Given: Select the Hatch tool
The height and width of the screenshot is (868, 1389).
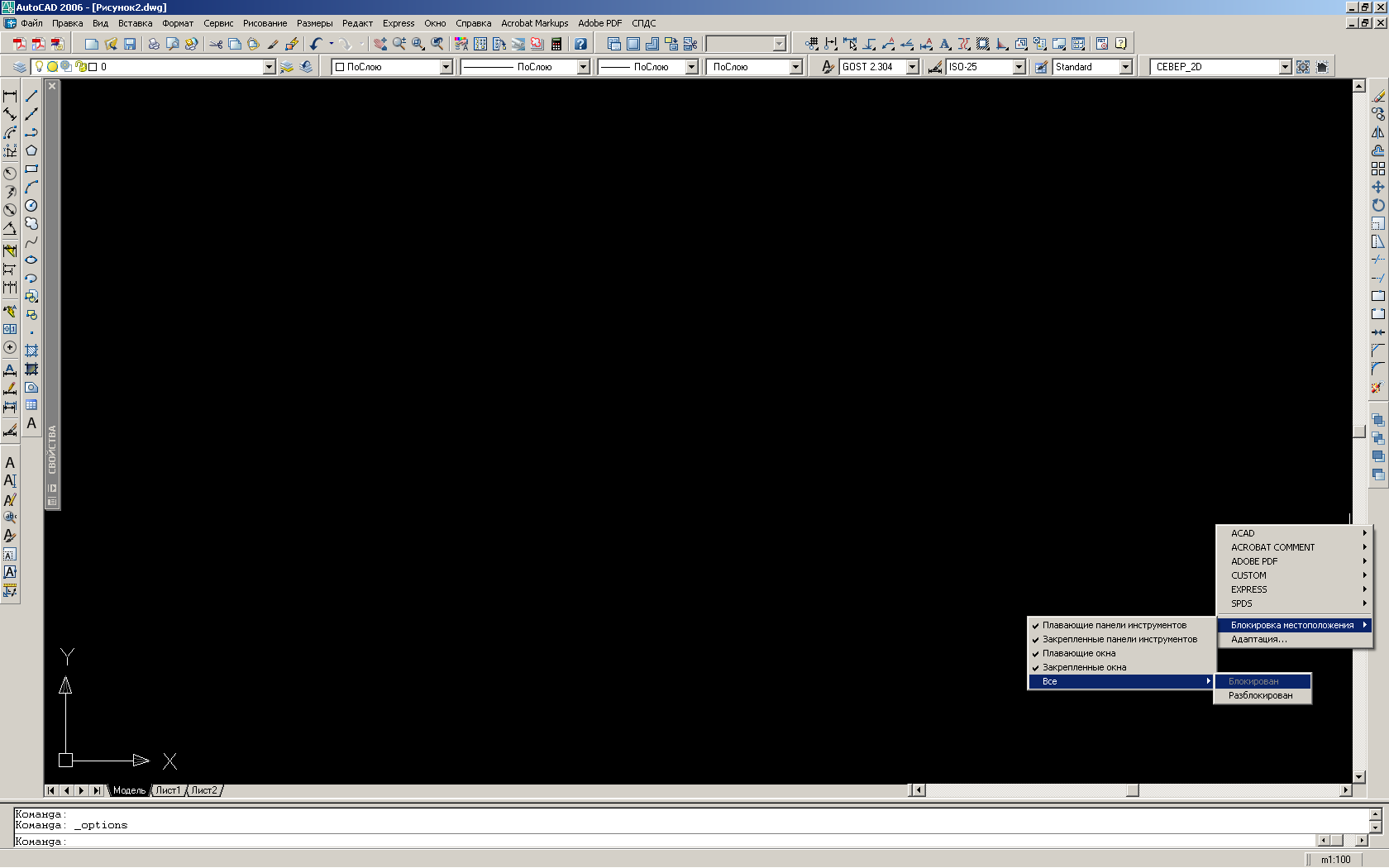Looking at the screenshot, I should [x=31, y=351].
